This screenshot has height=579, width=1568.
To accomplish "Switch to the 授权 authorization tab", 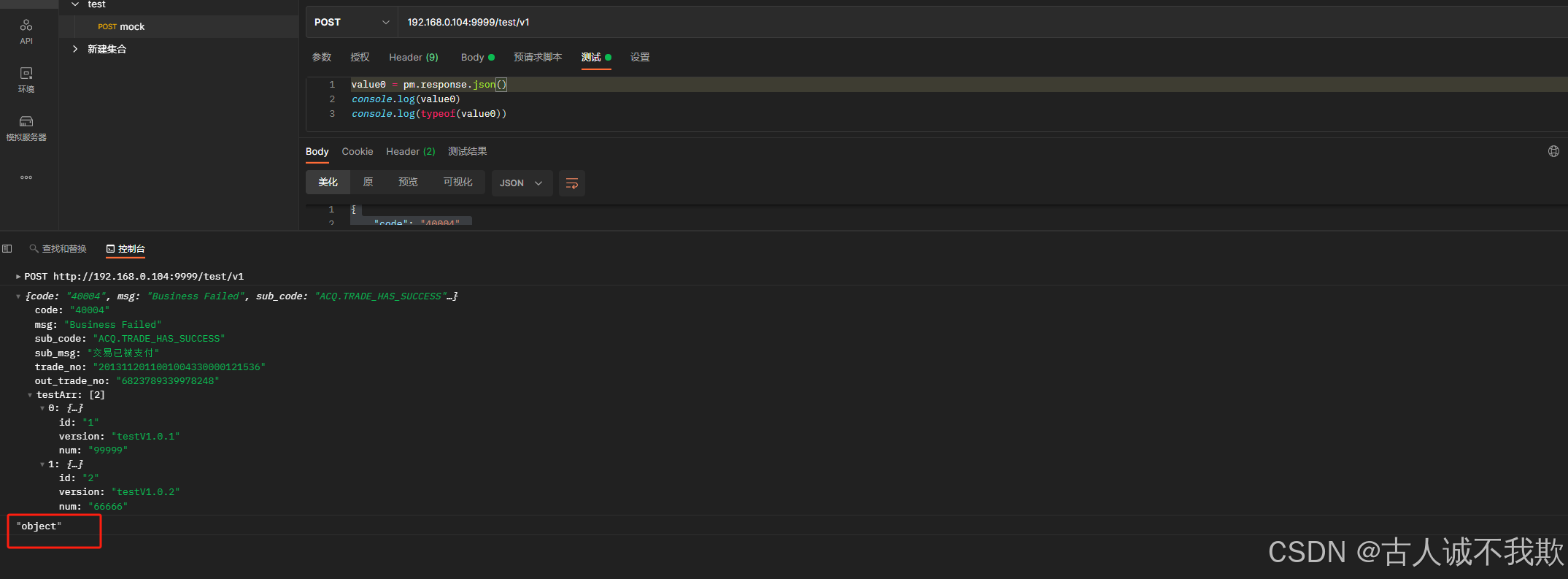I will tap(360, 58).
